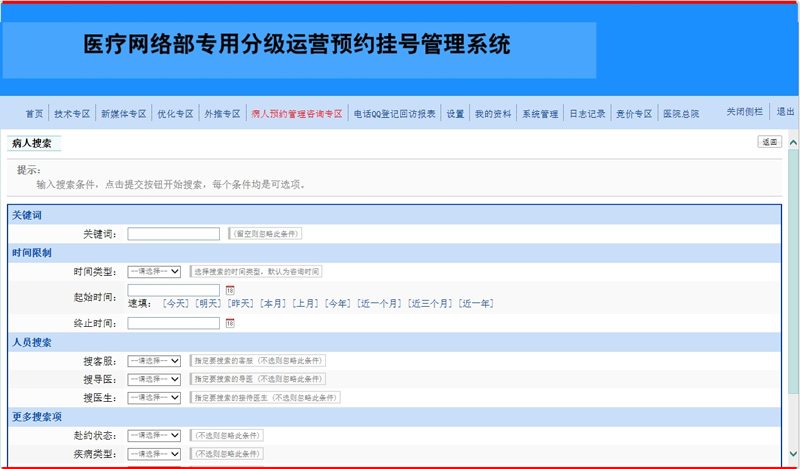Screen dimensions: 800x469
Task: Open the 医院总院 menu item
Action: [681, 114]
